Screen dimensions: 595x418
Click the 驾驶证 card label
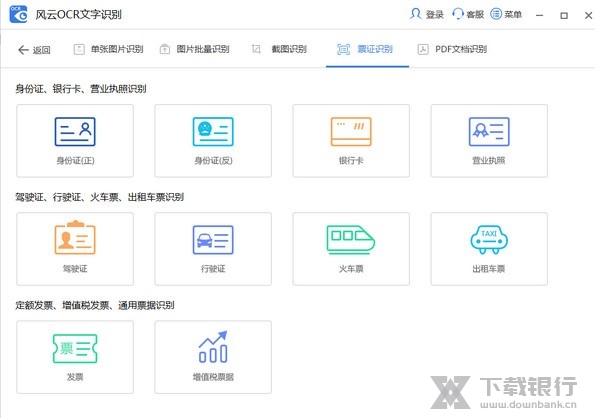[75, 269]
